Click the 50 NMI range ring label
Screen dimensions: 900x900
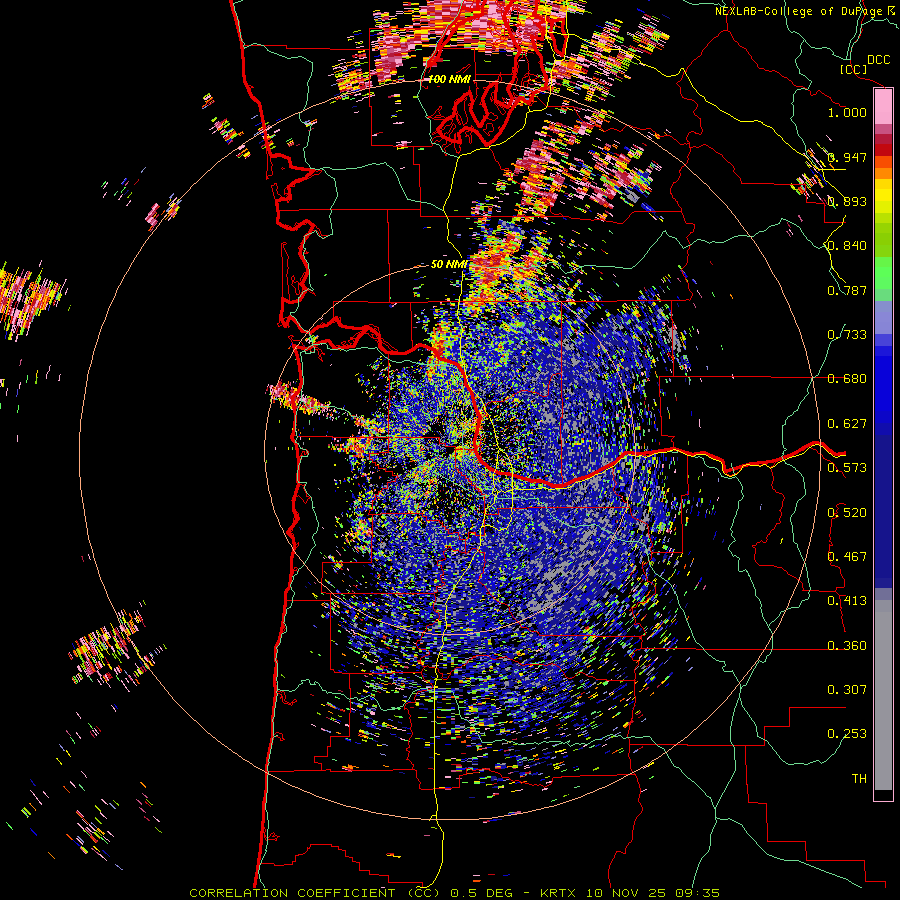tap(449, 265)
